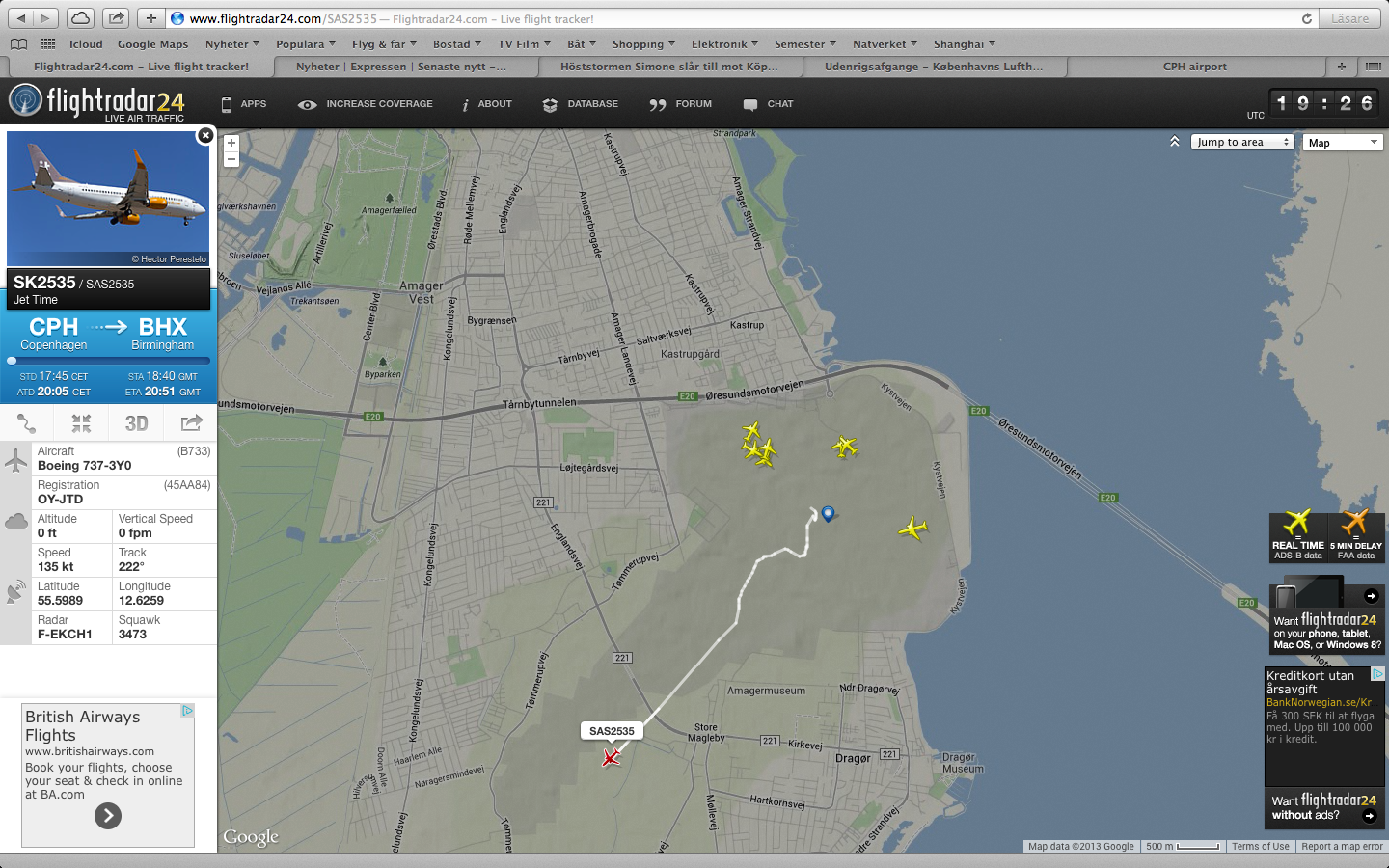
Task: Open the 3D view of flight
Action: [x=136, y=423]
